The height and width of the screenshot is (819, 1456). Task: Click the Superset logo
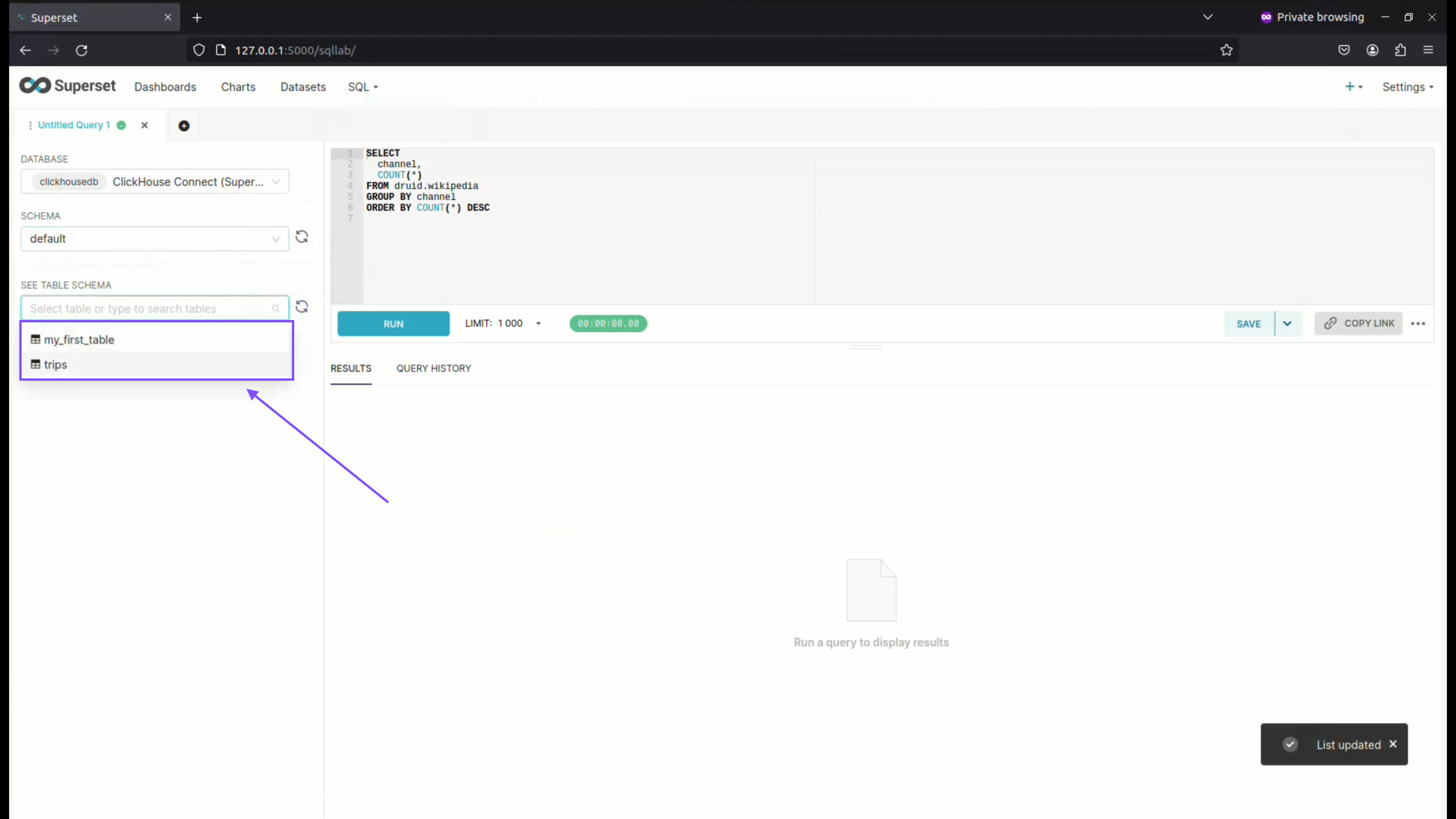(67, 85)
